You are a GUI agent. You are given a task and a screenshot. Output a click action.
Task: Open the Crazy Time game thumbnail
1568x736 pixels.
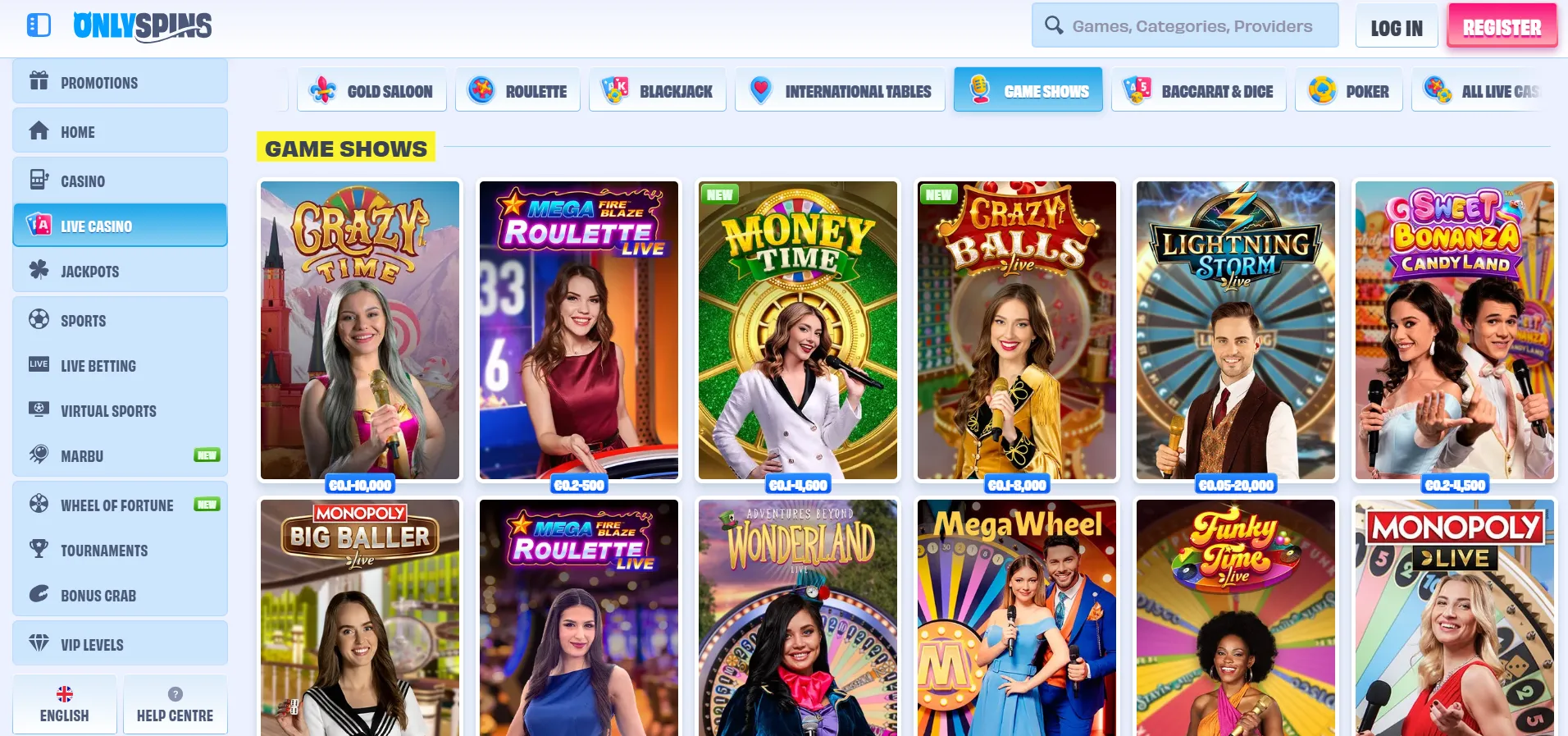pos(360,330)
